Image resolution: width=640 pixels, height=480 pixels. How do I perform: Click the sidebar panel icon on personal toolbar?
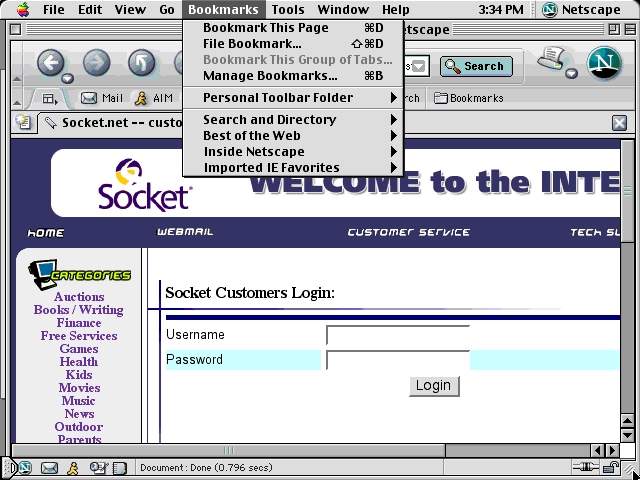click(50, 99)
